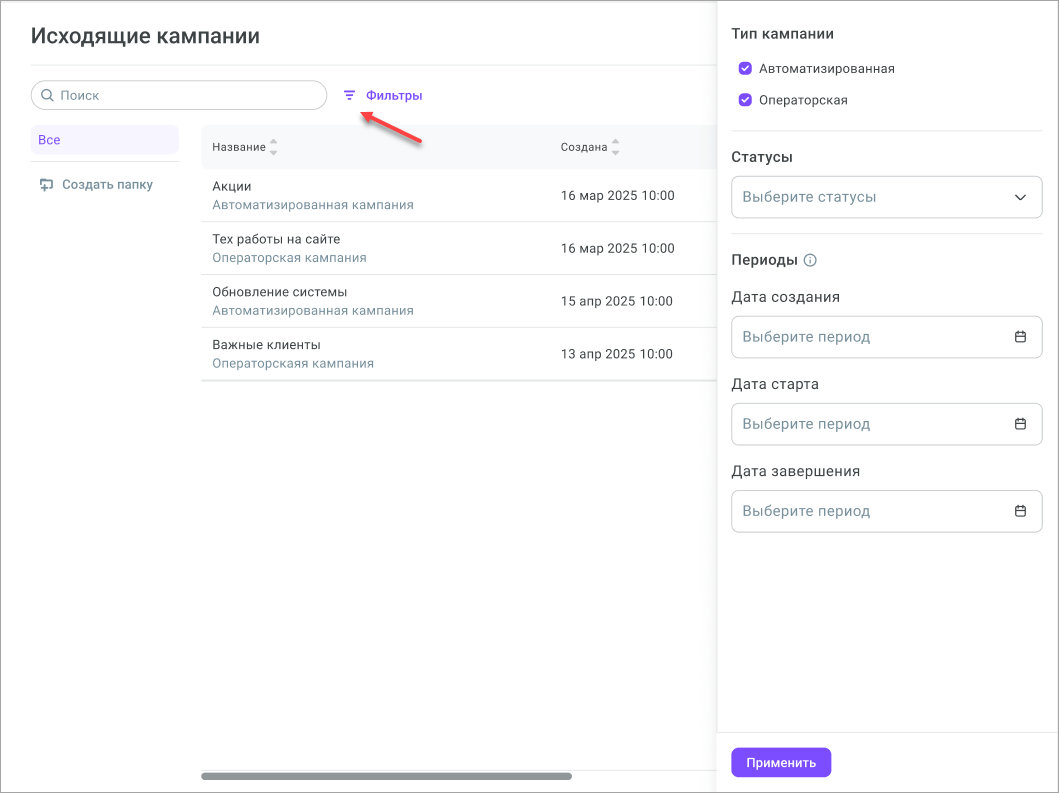This screenshot has height=793, width=1059.
Task: Open calendar icon for Дата завершения
Action: [x=1020, y=511]
